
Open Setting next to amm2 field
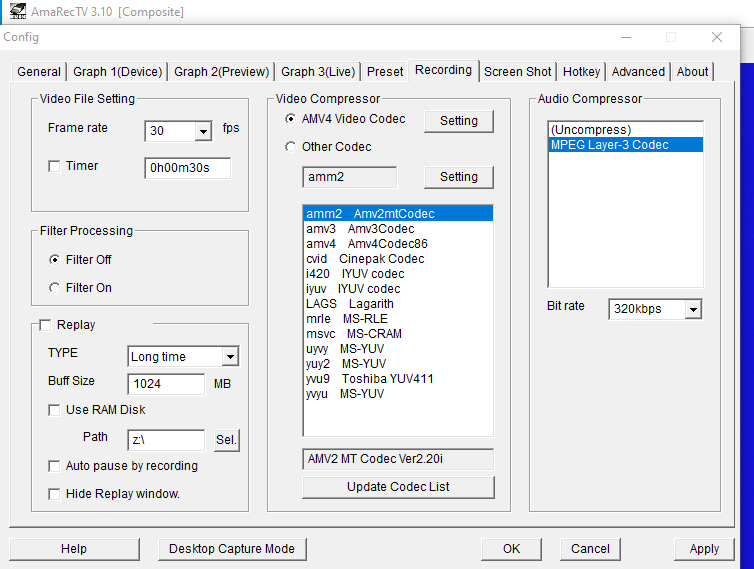coord(459,177)
